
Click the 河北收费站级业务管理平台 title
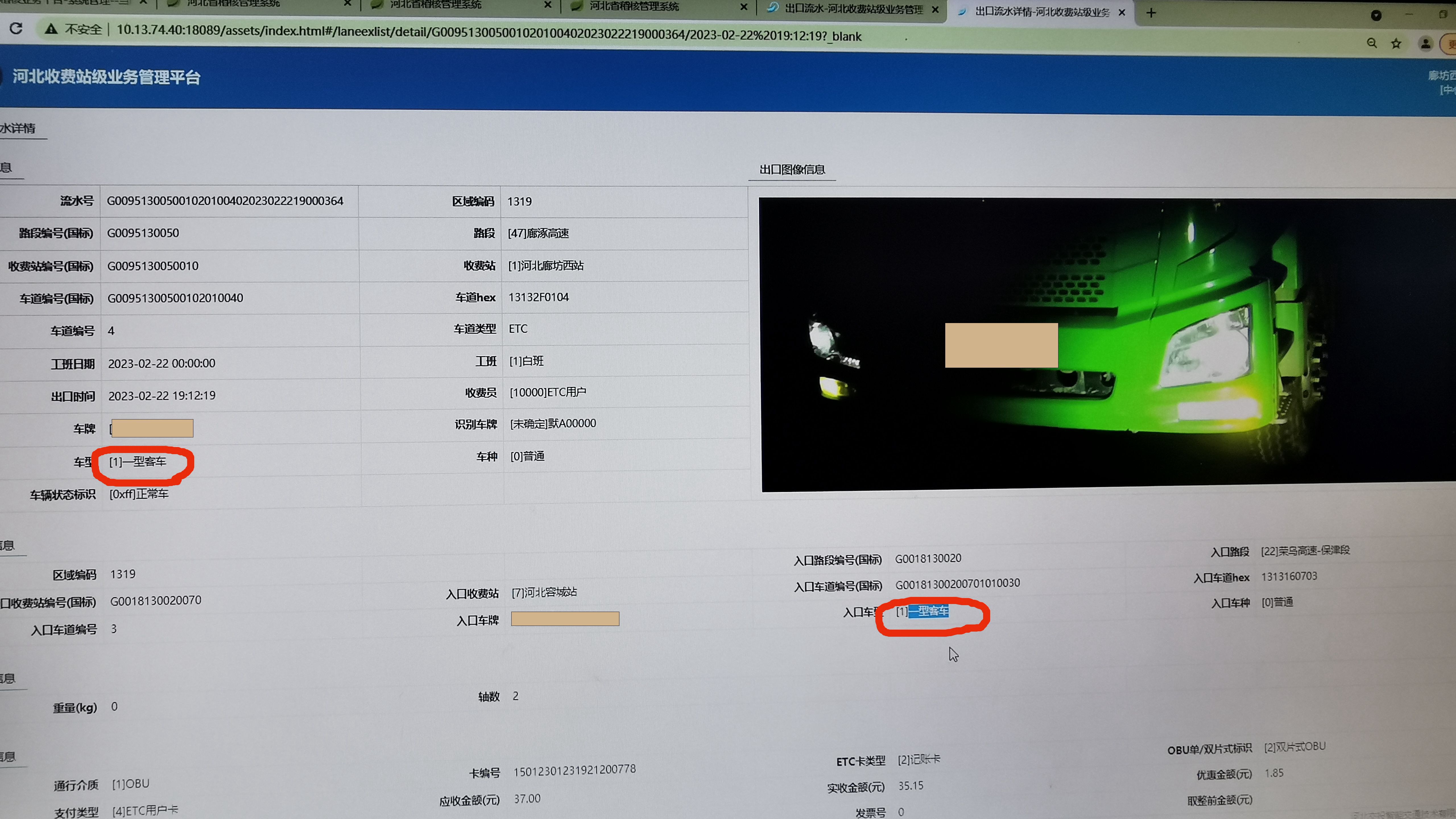pyautogui.click(x=106, y=77)
